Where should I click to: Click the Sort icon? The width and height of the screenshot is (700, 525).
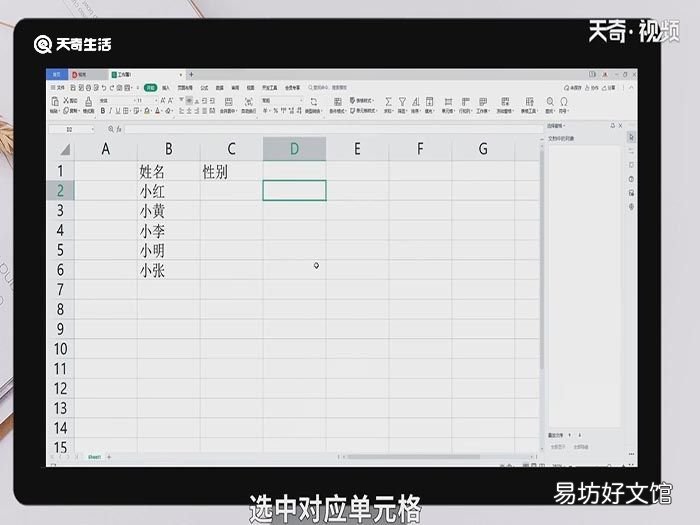(416, 102)
